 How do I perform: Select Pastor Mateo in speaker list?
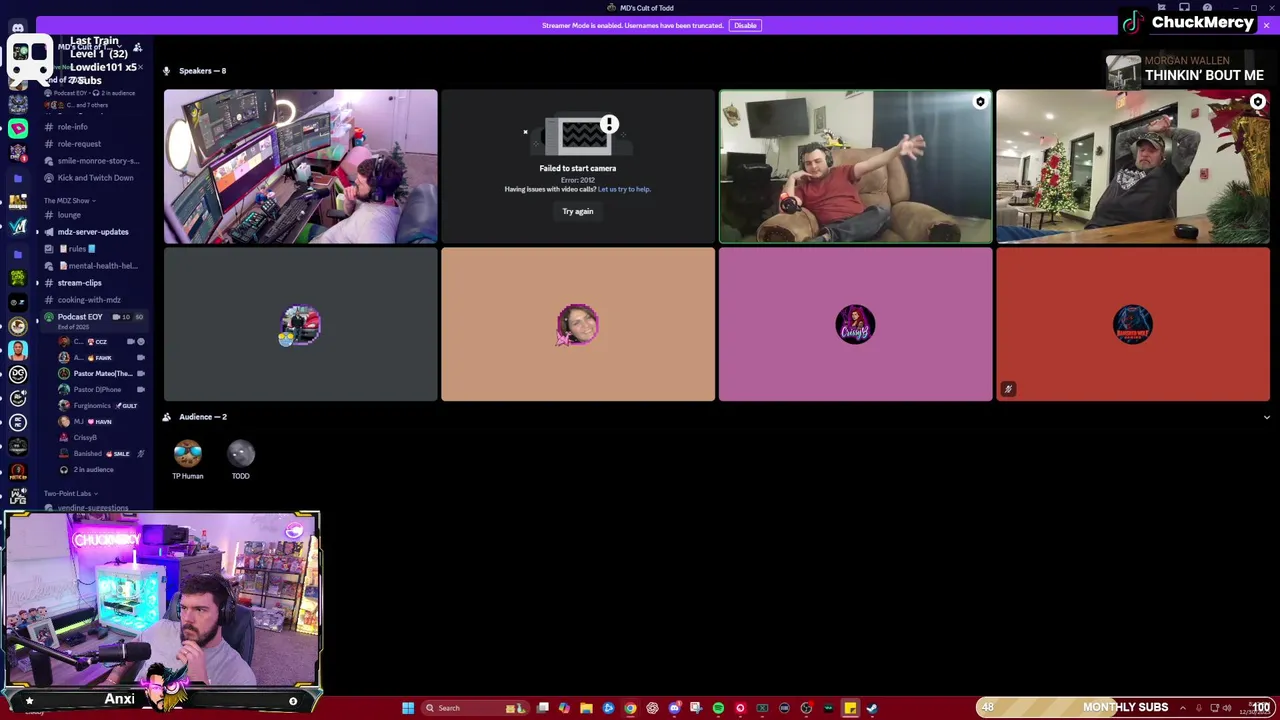[101, 373]
